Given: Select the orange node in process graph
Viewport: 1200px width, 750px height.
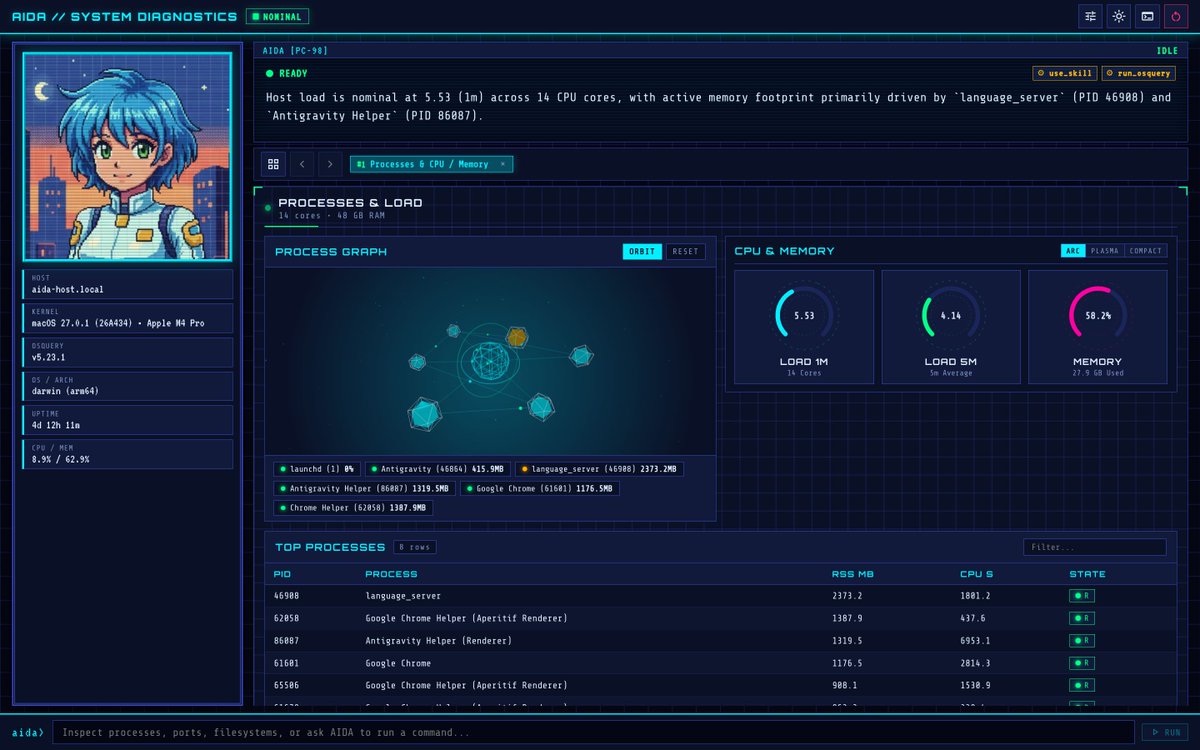Looking at the screenshot, I should point(516,337).
